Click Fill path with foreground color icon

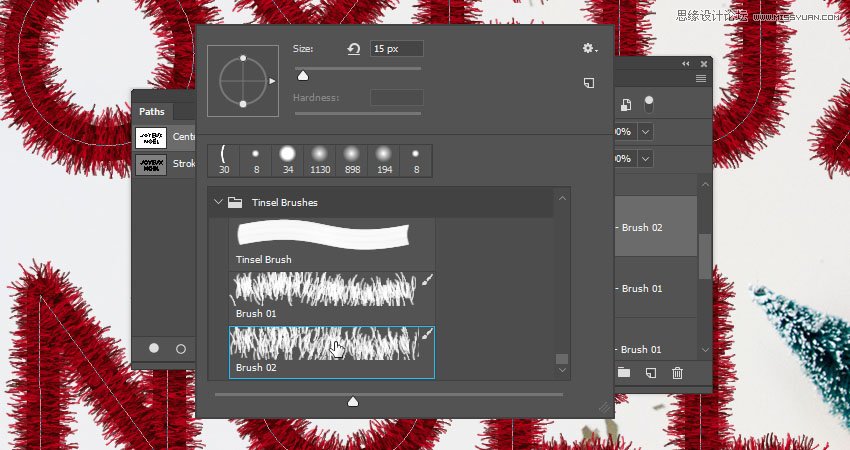pos(154,348)
